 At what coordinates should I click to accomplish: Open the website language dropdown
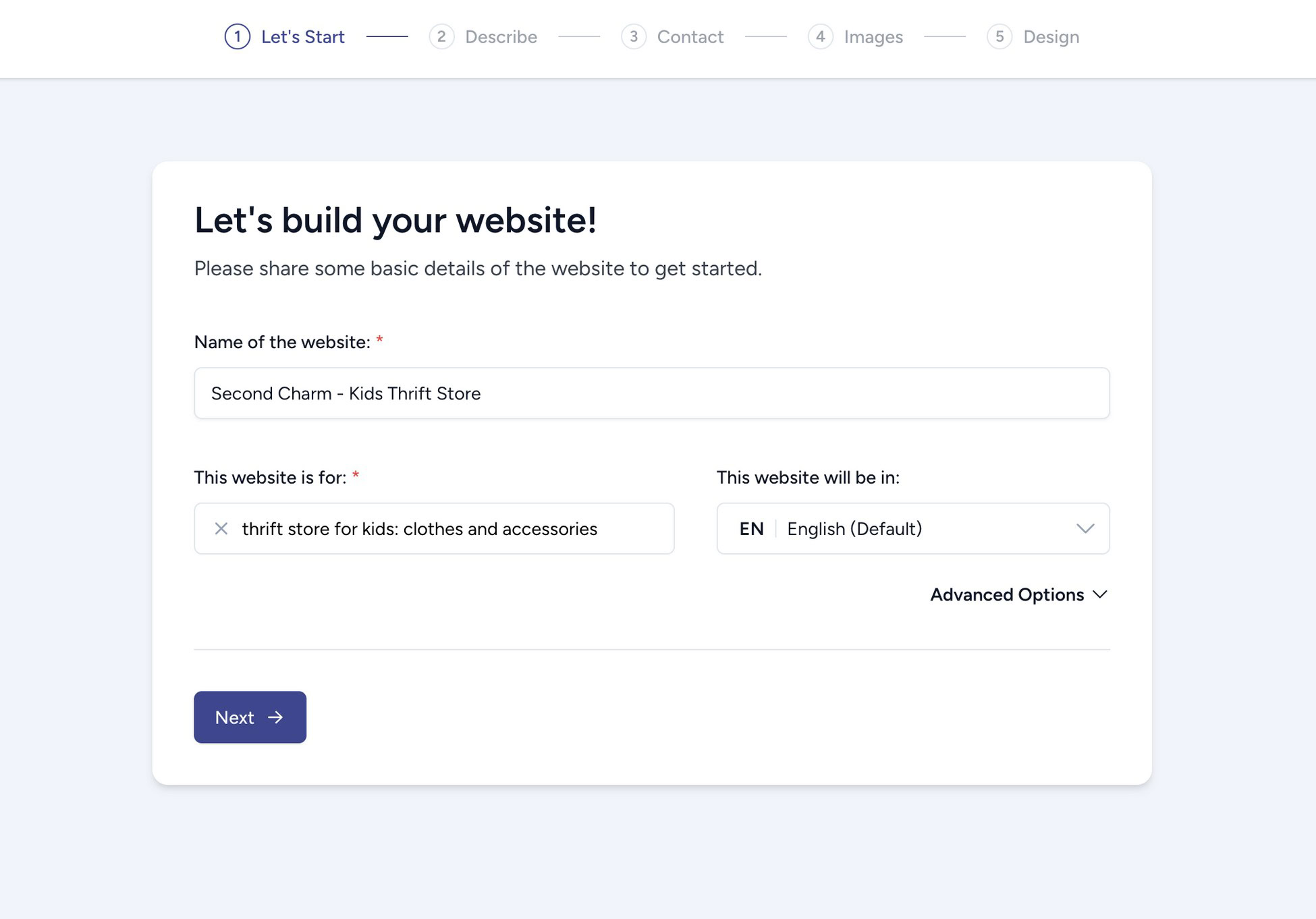(x=912, y=529)
